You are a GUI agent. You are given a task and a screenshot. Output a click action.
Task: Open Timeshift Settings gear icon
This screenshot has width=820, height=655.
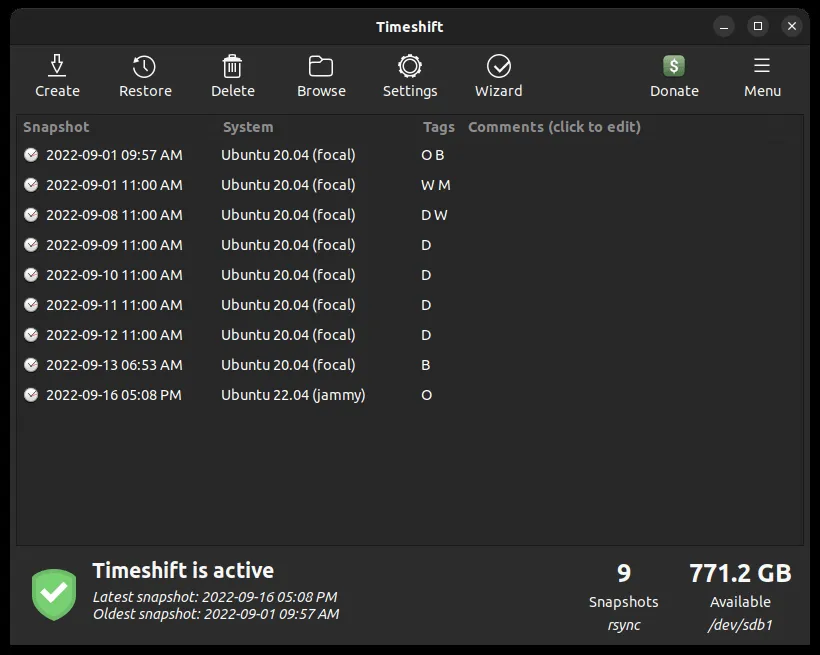(x=409, y=66)
